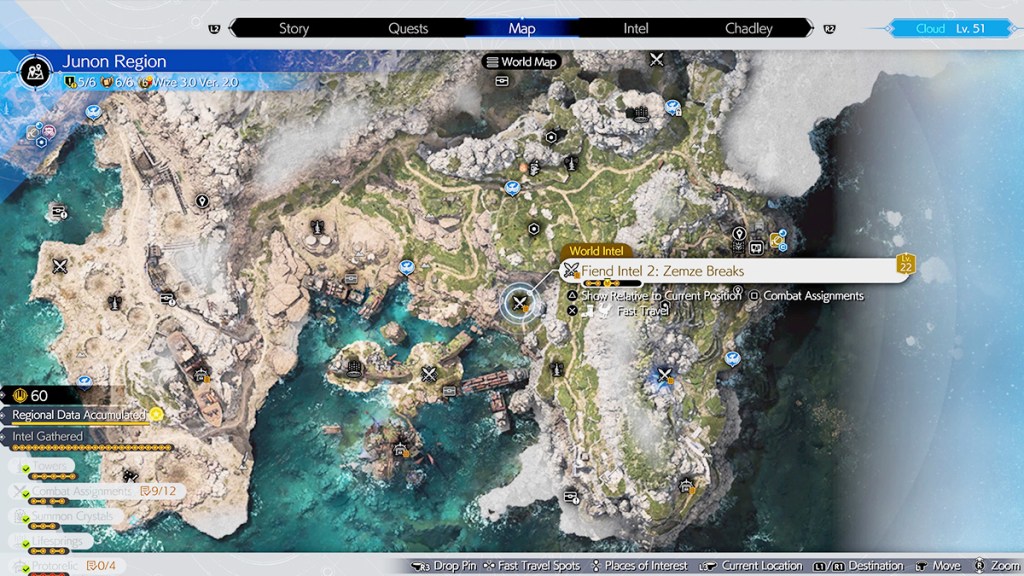
Task: Click the Level 22 badge on the popup
Action: click(x=906, y=265)
